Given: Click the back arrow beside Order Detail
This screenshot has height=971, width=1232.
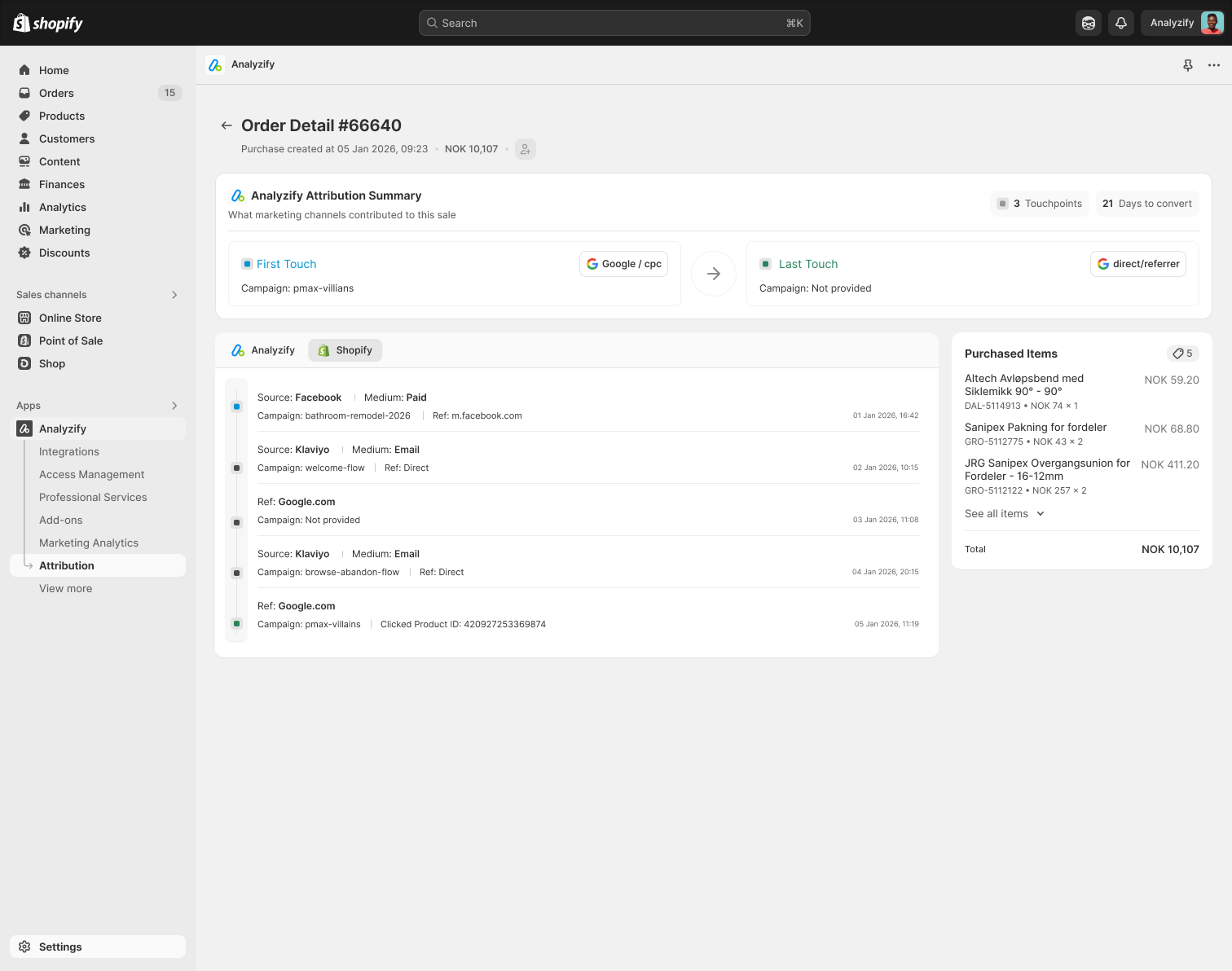Looking at the screenshot, I should 227,125.
